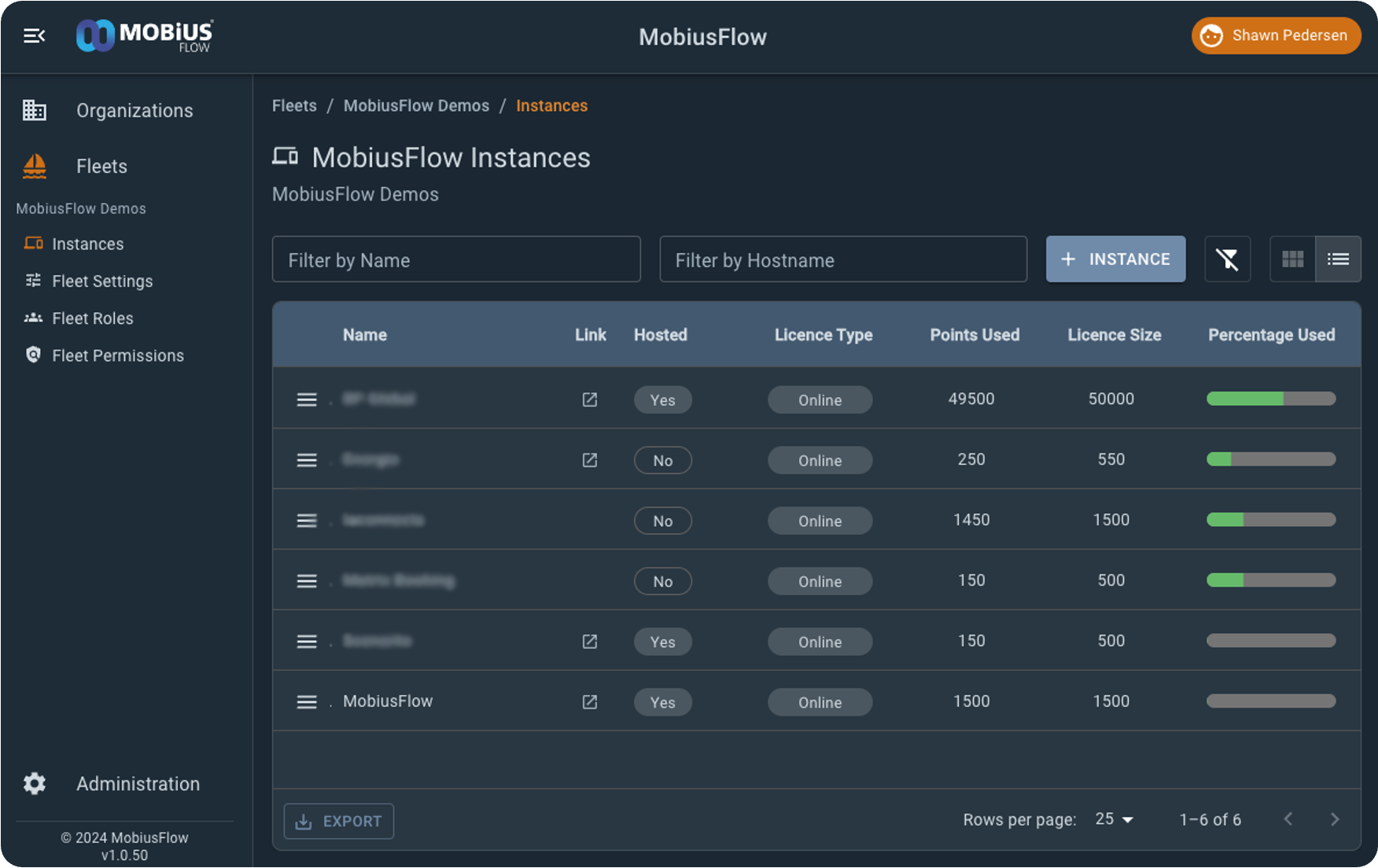Collapse the sidebar with the hamburger icon
1378x868 pixels.
coord(33,35)
